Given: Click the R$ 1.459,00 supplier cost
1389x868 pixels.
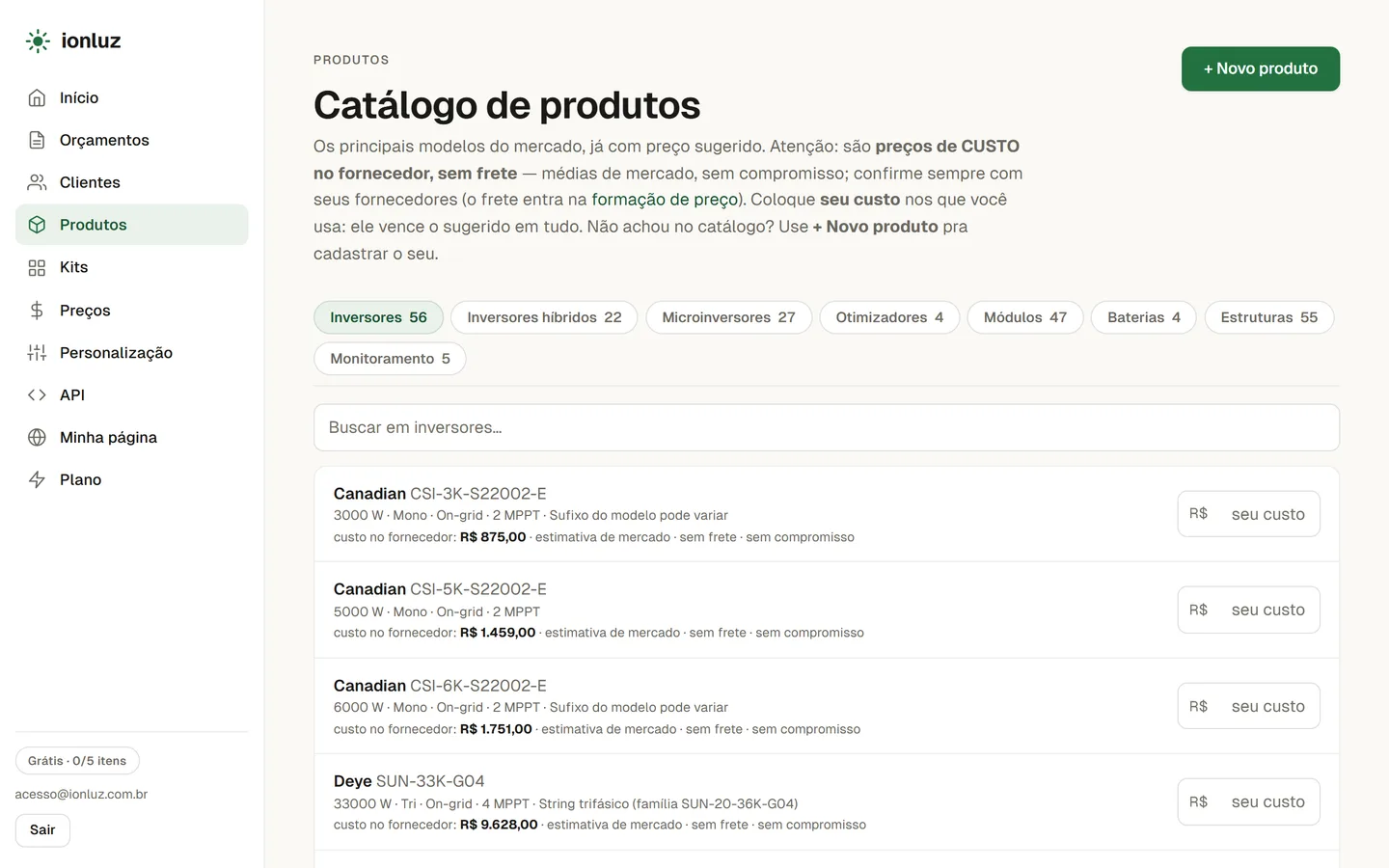Looking at the screenshot, I should [498, 633].
